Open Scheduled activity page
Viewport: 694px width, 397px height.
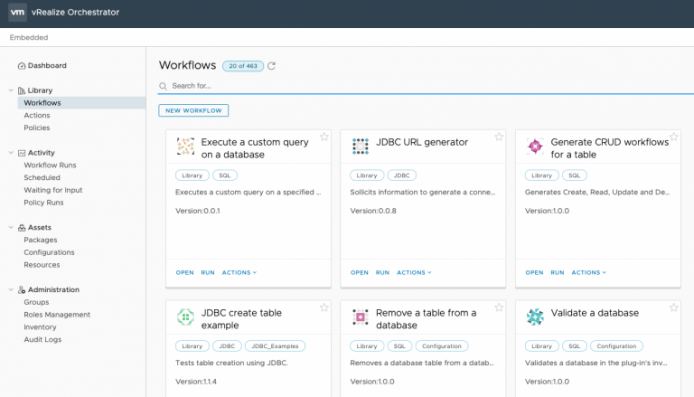coord(42,177)
